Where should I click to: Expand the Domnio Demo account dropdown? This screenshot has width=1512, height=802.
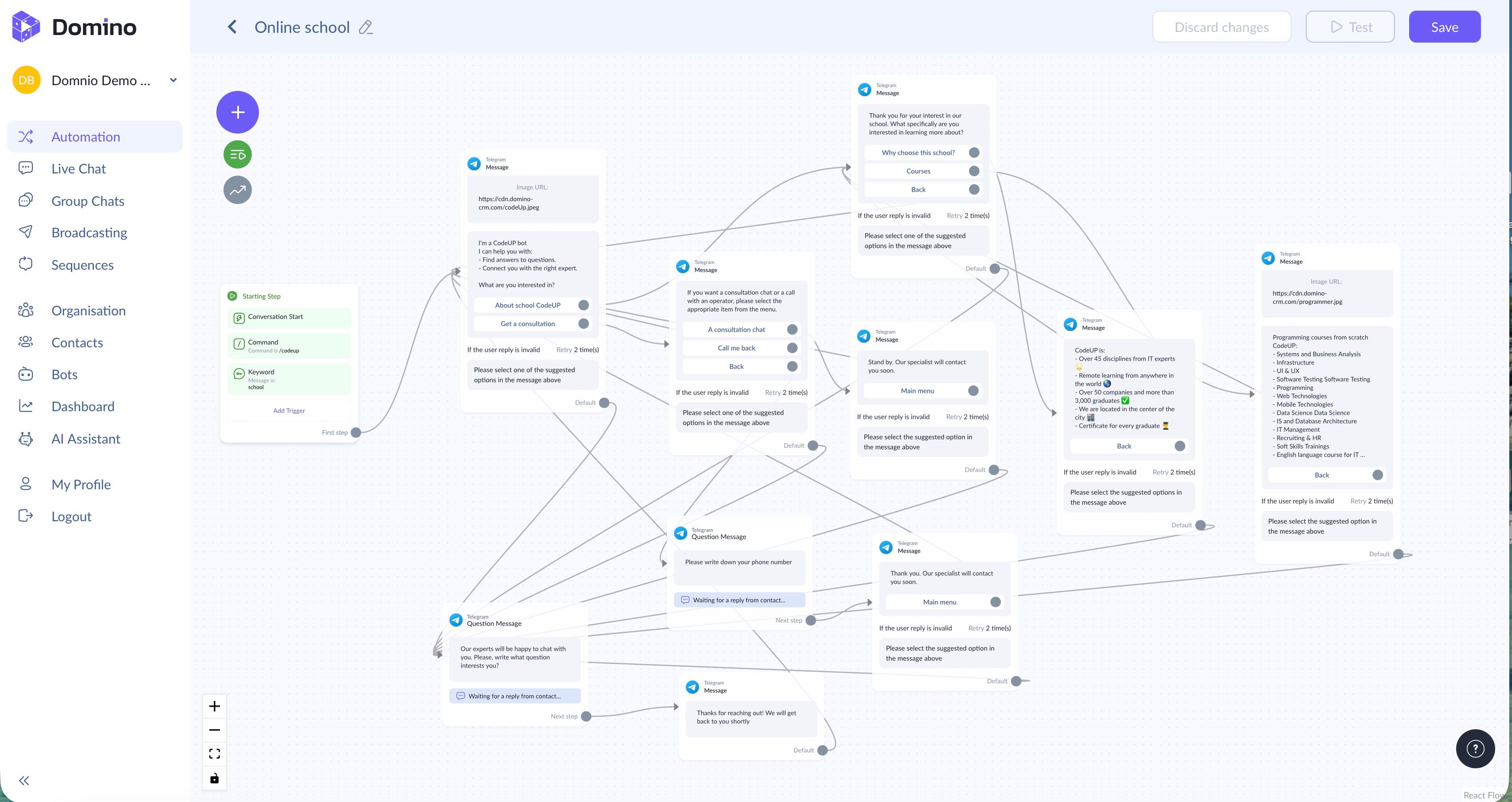coord(173,80)
